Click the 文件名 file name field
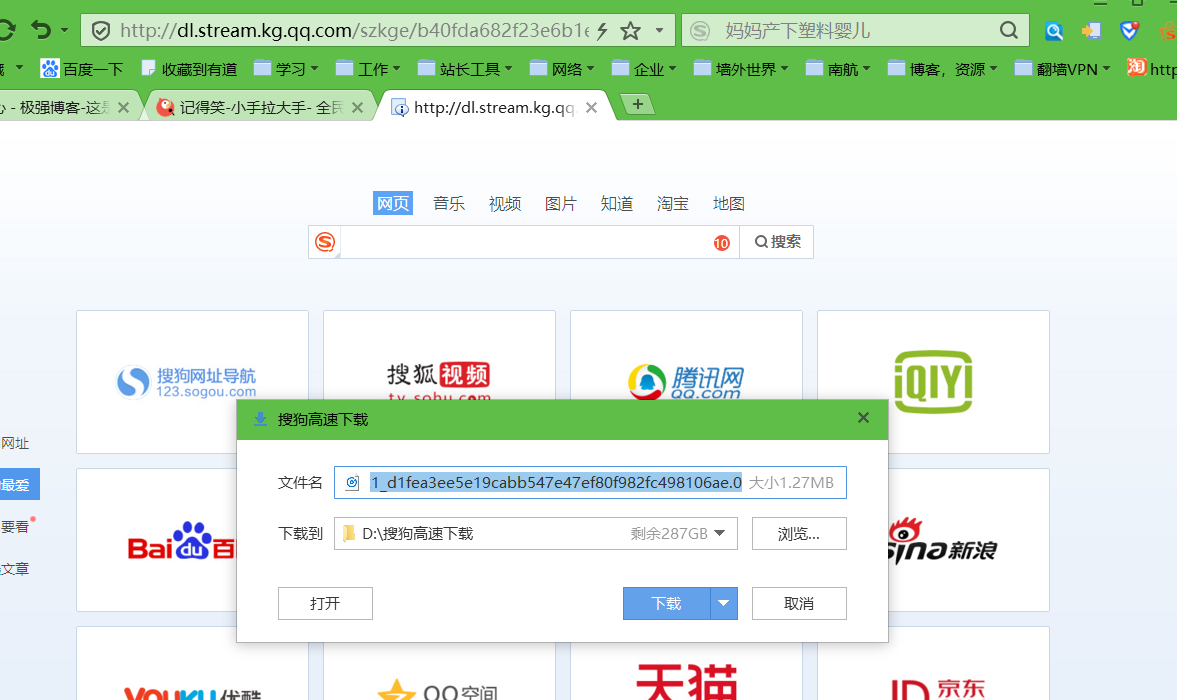The height and width of the screenshot is (700, 1177). pyautogui.click(x=590, y=482)
